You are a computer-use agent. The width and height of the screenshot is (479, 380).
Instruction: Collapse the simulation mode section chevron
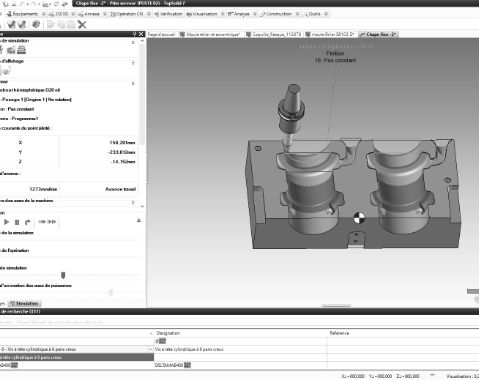coord(133,43)
